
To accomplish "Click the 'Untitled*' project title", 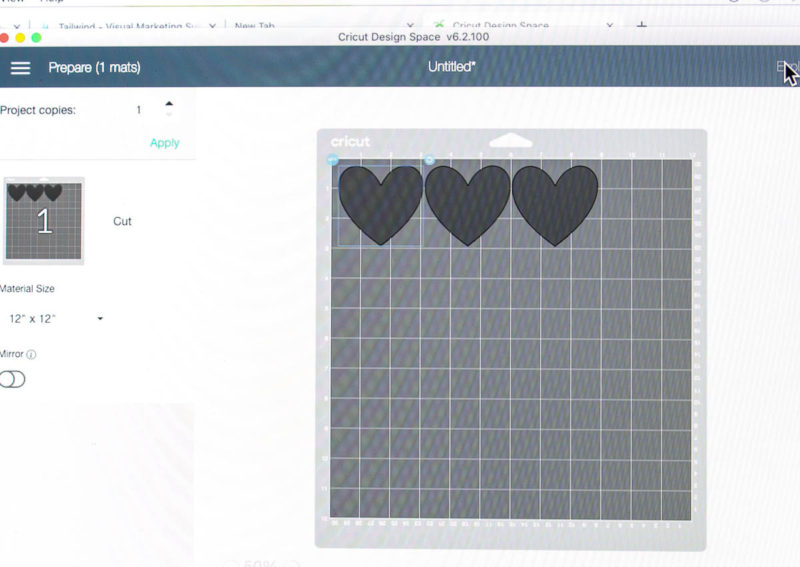I will coord(452,67).
